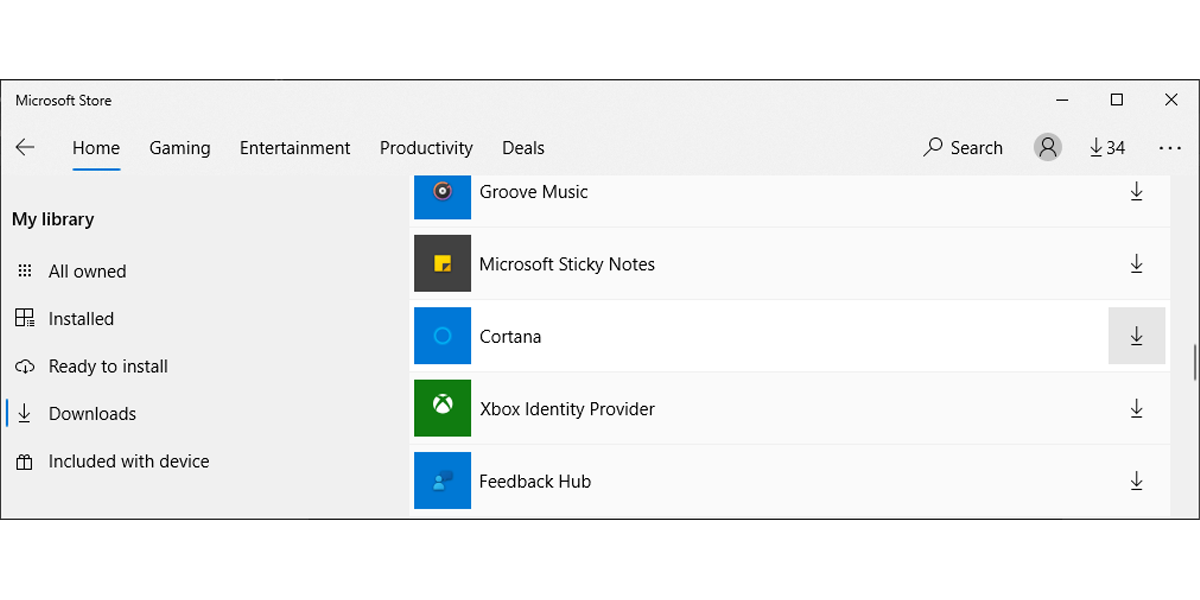Image resolution: width=1200 pixels, height=600 pixels.
Task: Click the Search magnifier button
Action: tap(962, 147)
